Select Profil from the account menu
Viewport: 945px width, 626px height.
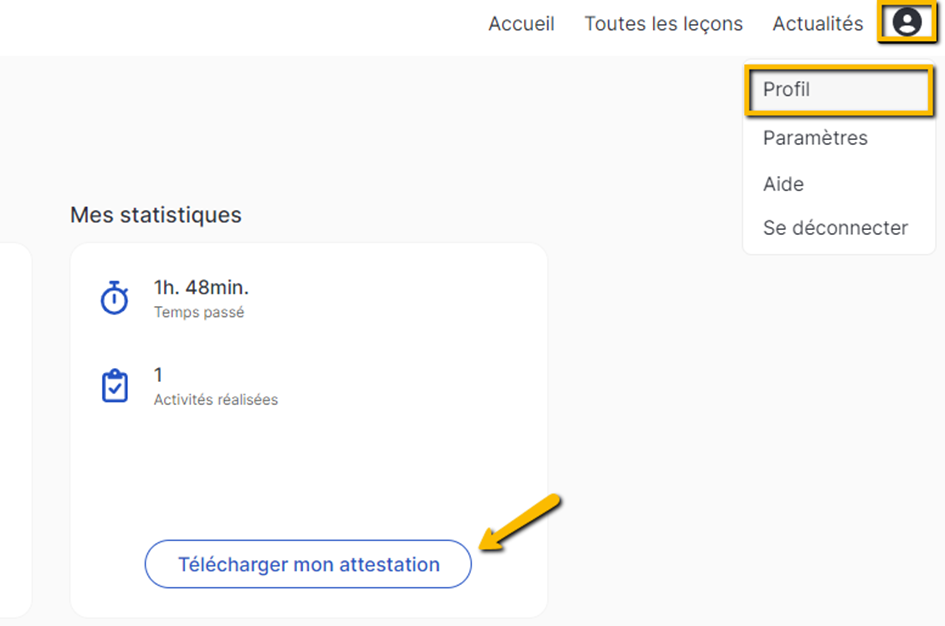coord(839,90)
